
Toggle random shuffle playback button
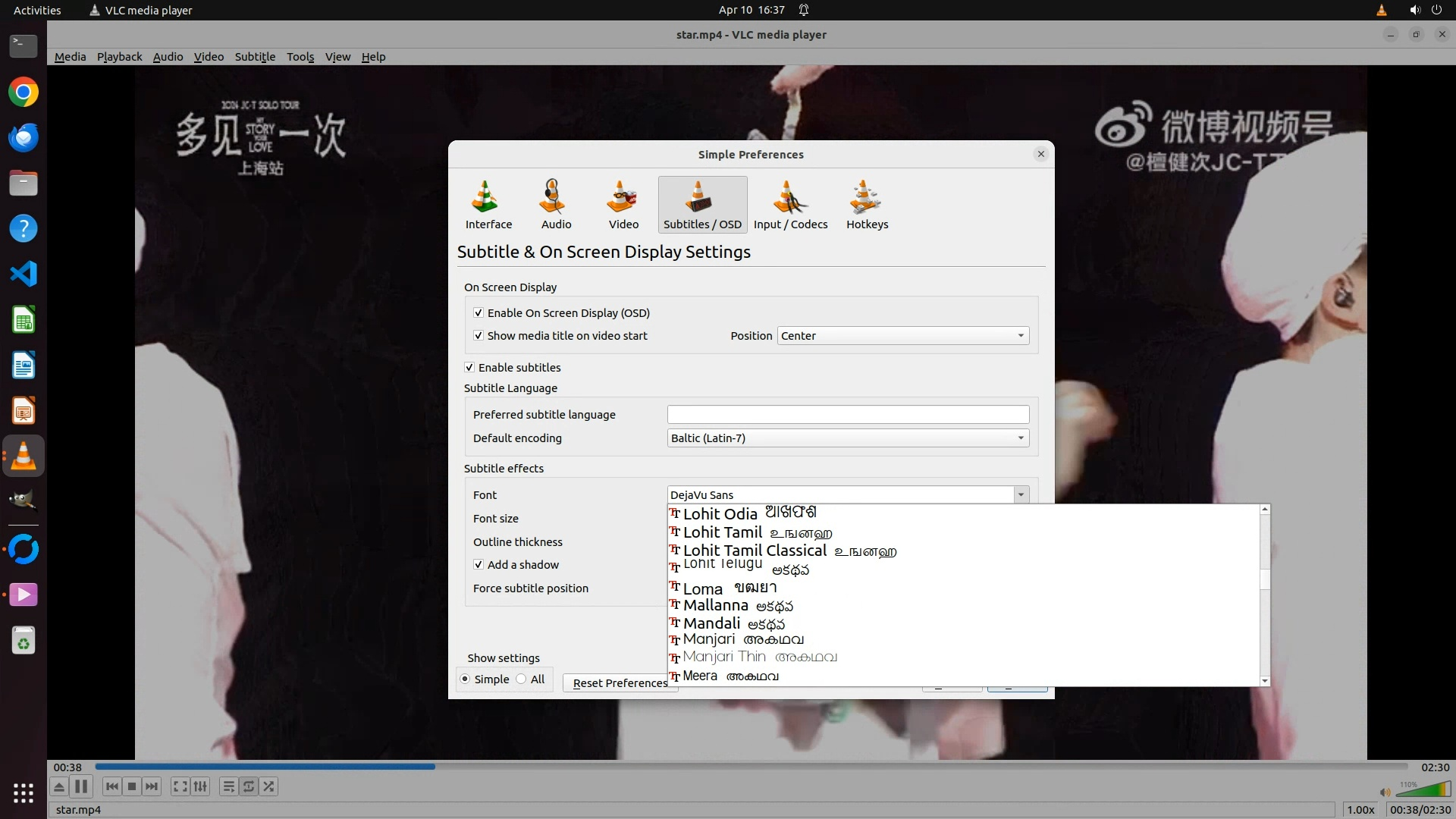click(268, 786)
